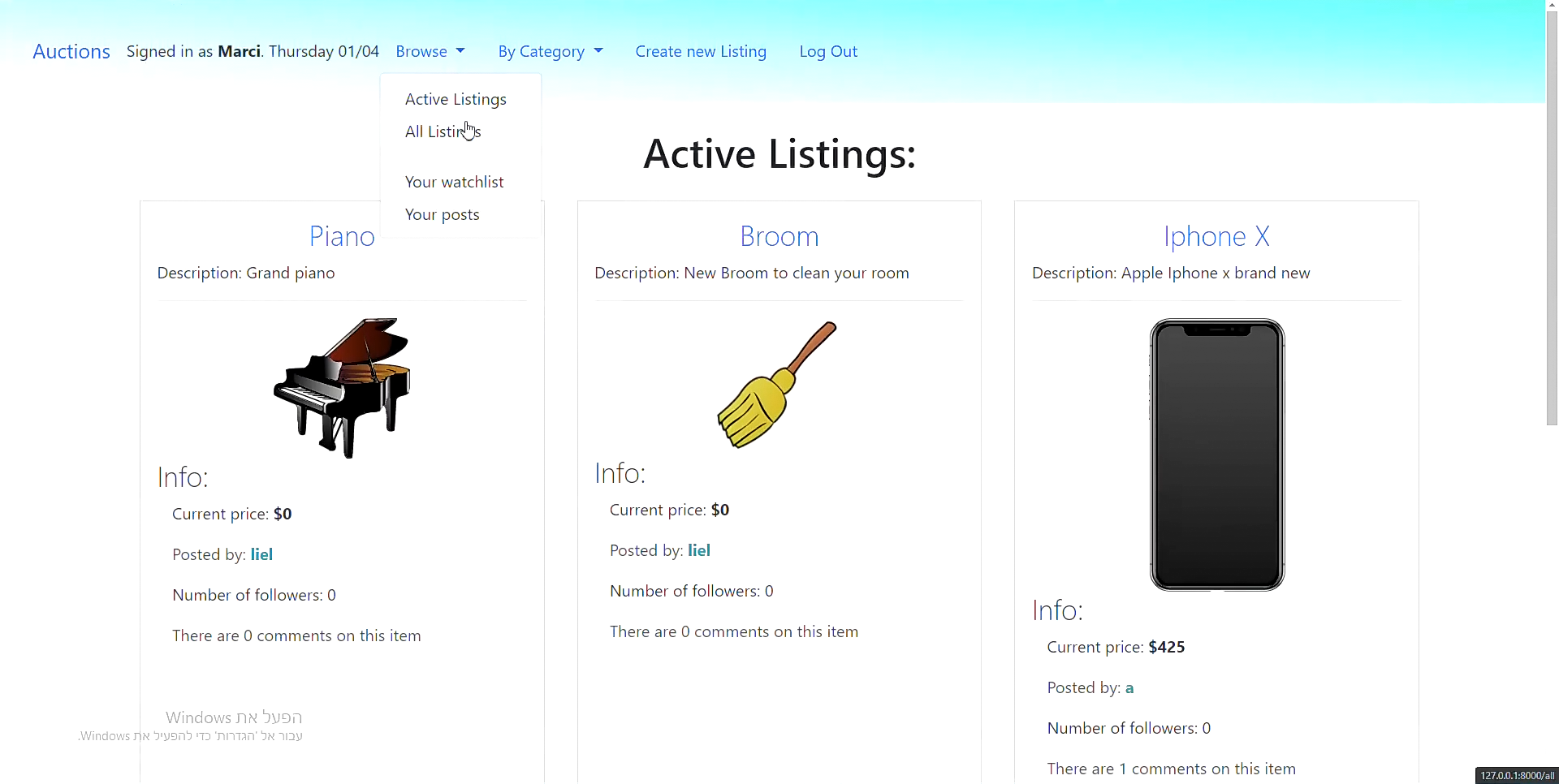
Task: View profile of liel on Piano card
Action: pos(261,555)
